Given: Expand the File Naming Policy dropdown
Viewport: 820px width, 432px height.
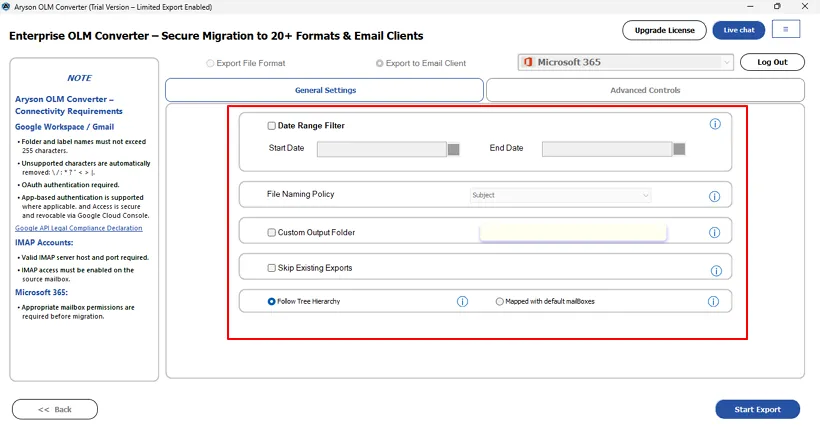Looking at the screenshot, I should click(x=560, y=195).
